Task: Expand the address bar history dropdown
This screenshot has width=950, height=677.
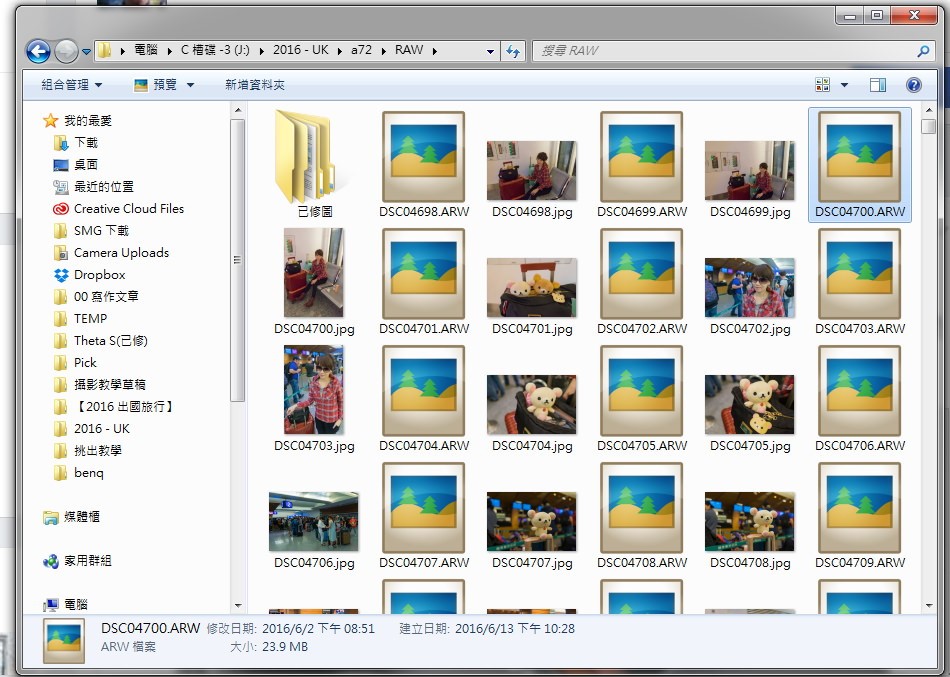Action: (490, 51)
